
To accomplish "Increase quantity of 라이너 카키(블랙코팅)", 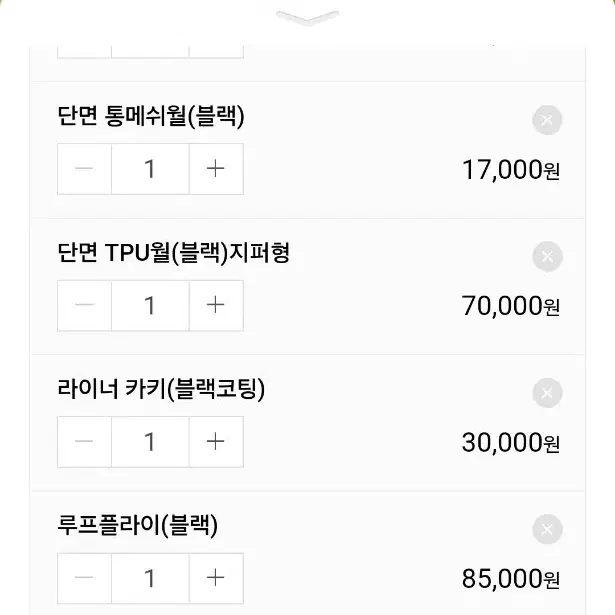I will click(216, 442).
